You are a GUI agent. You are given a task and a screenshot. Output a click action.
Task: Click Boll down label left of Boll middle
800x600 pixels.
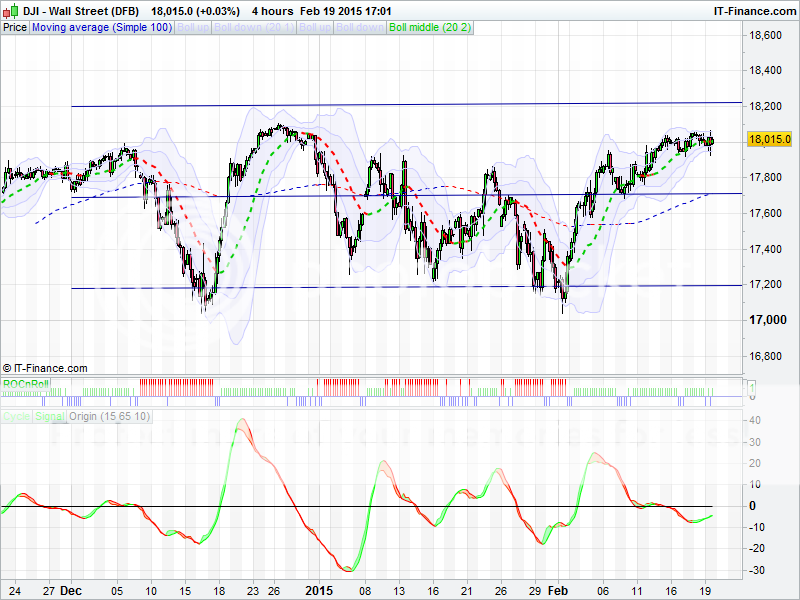click(x=360, y=28)
